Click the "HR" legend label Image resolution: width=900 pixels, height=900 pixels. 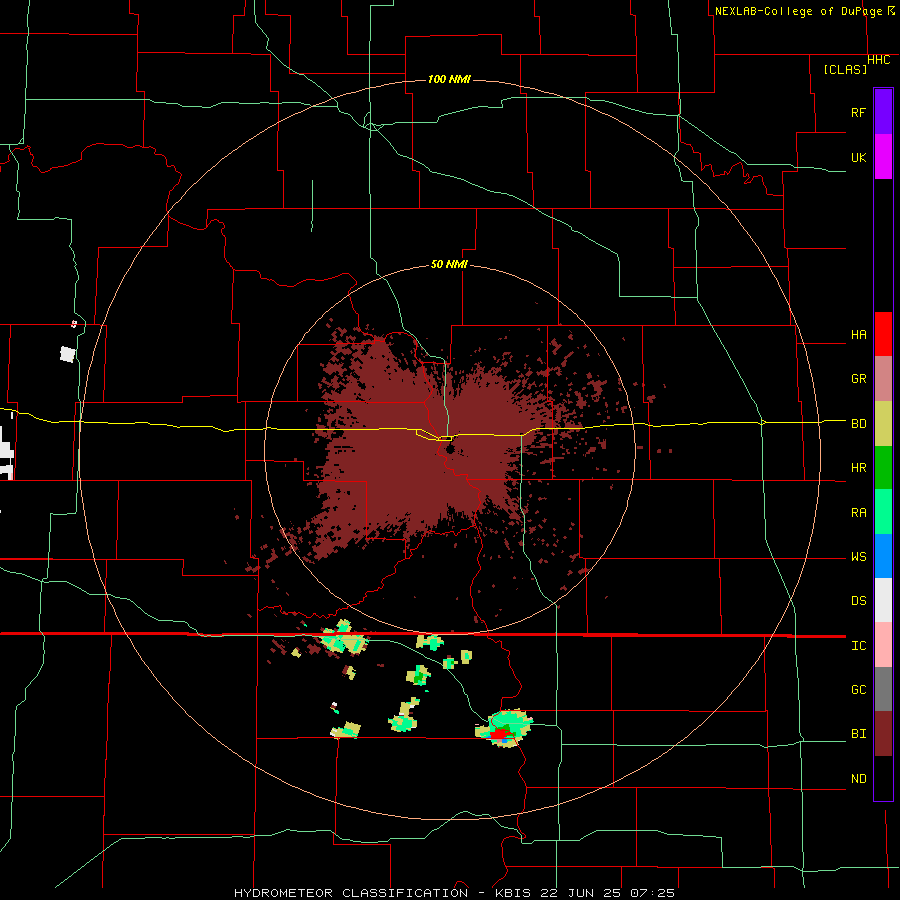858,468
